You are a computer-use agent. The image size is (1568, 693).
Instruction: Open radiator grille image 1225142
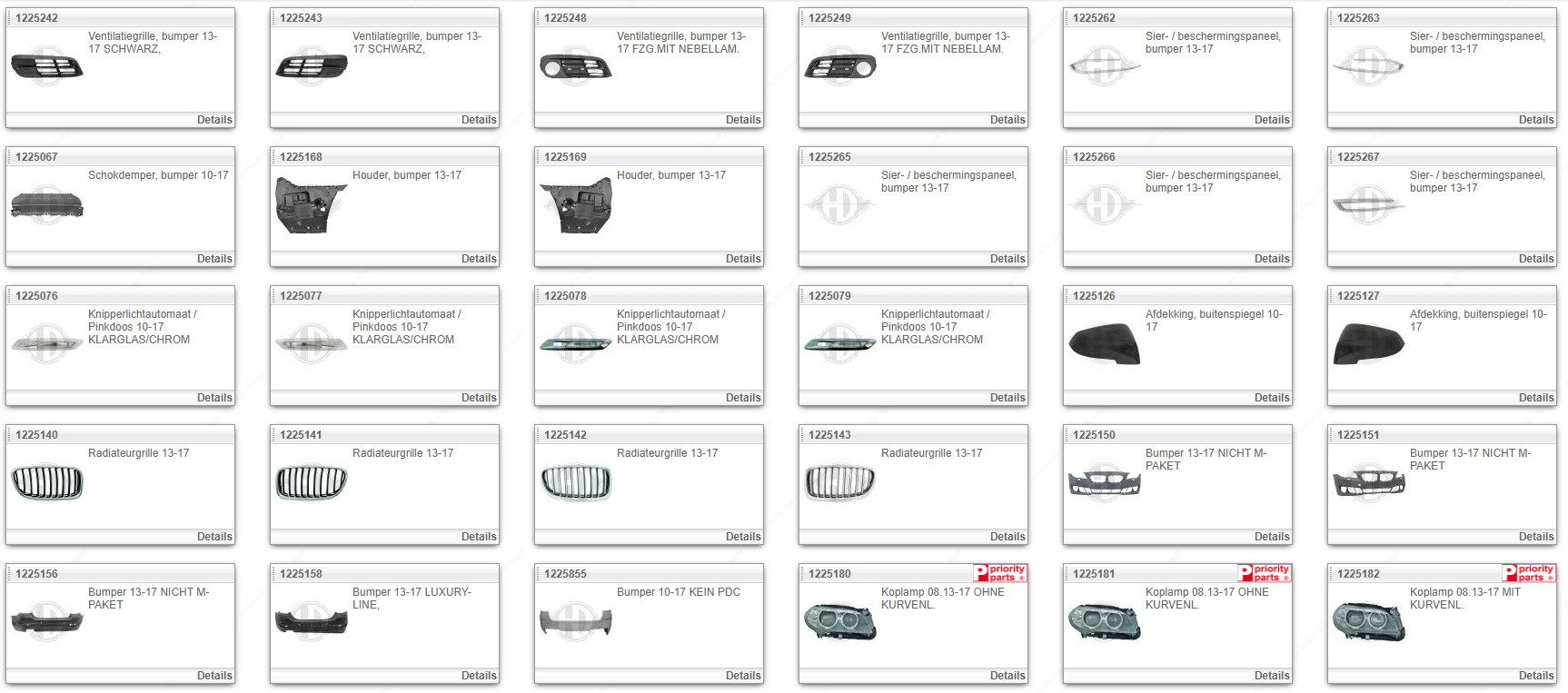point(576,483)
